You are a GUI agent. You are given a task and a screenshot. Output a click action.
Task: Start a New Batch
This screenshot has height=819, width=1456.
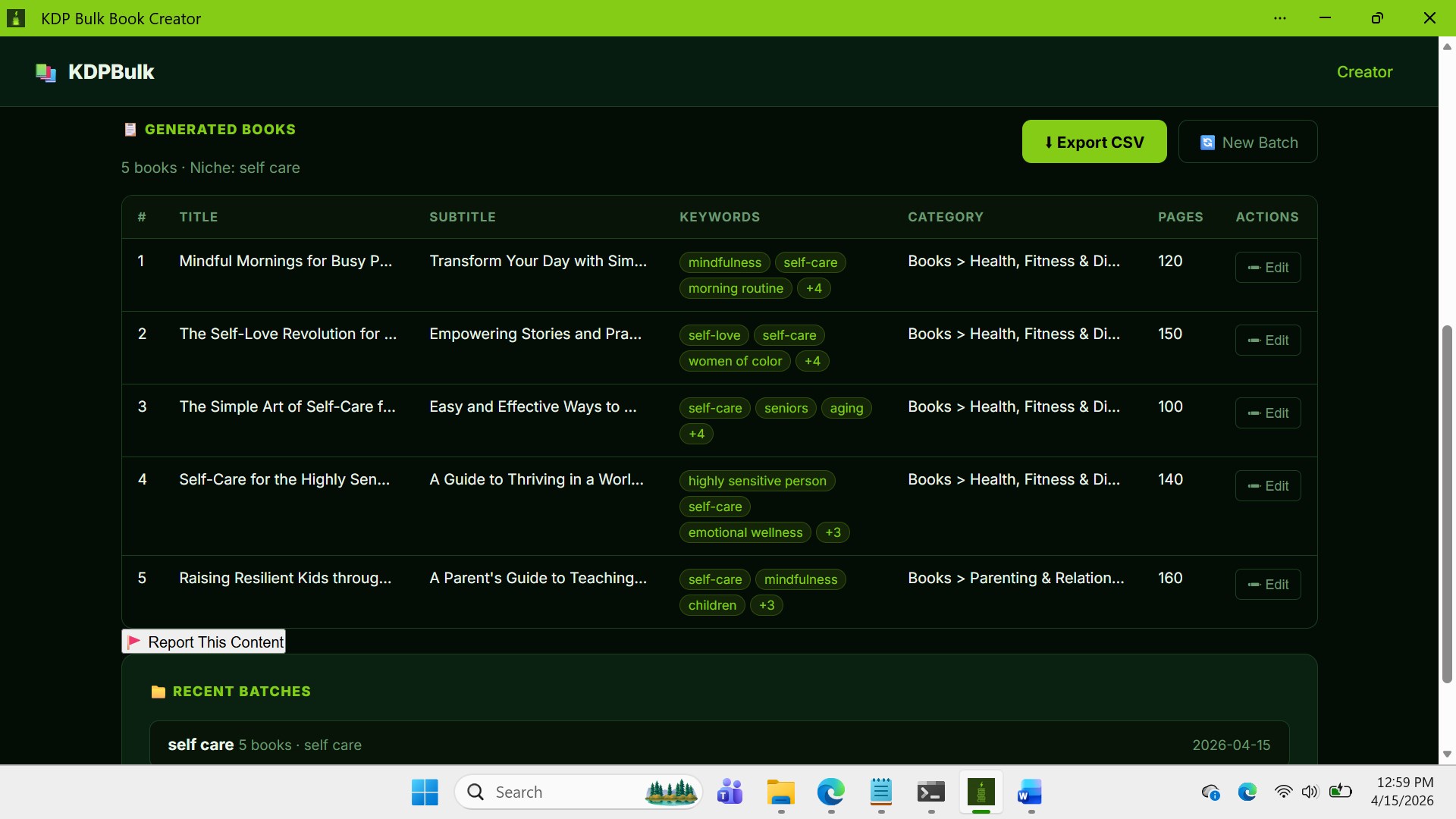coord(1247,142)
